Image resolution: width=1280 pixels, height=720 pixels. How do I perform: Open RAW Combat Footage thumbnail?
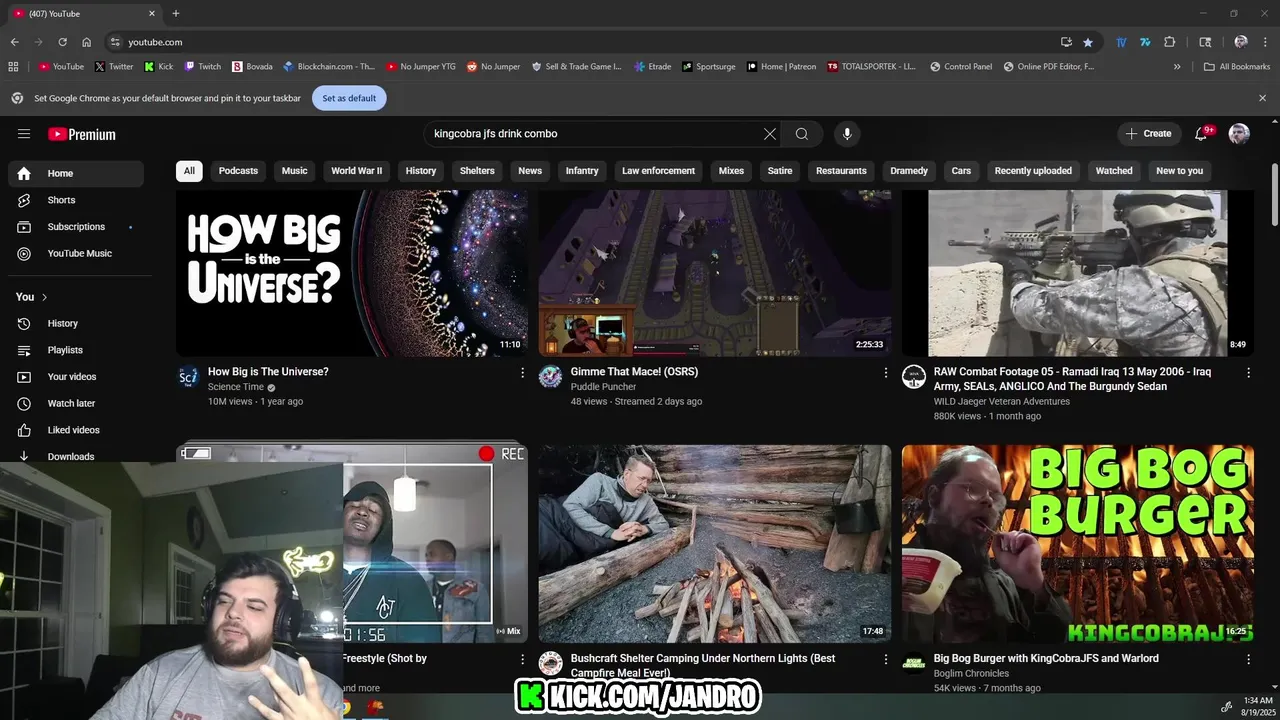(1078, 273)
